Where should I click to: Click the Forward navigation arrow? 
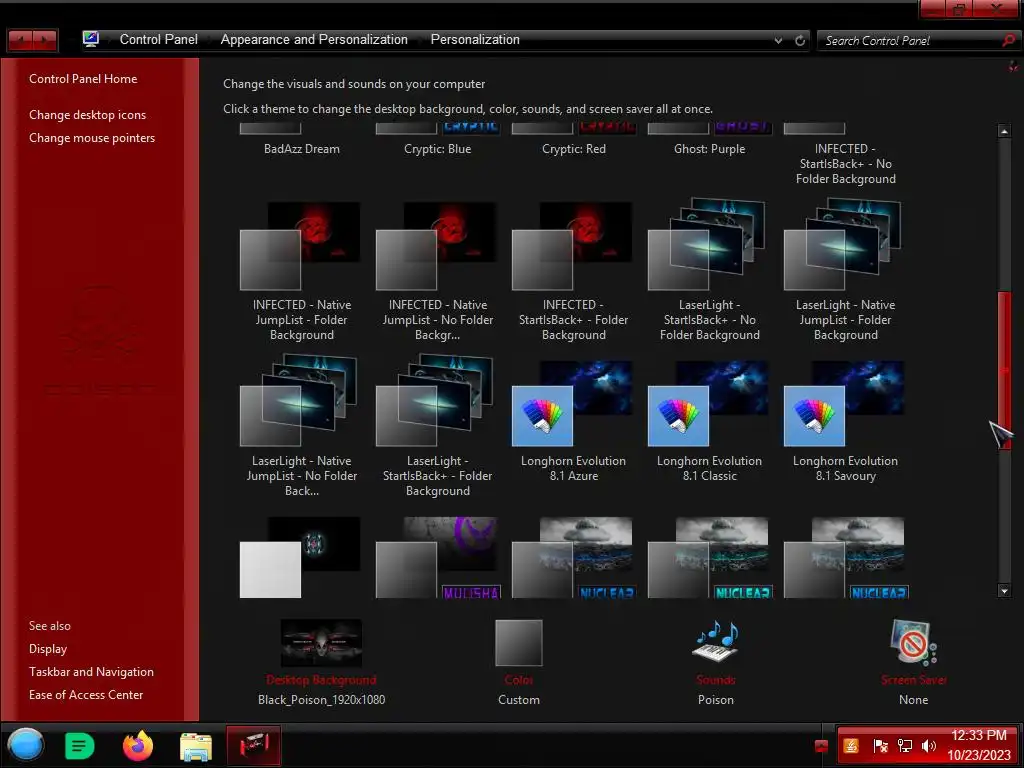tap(45, 40)
